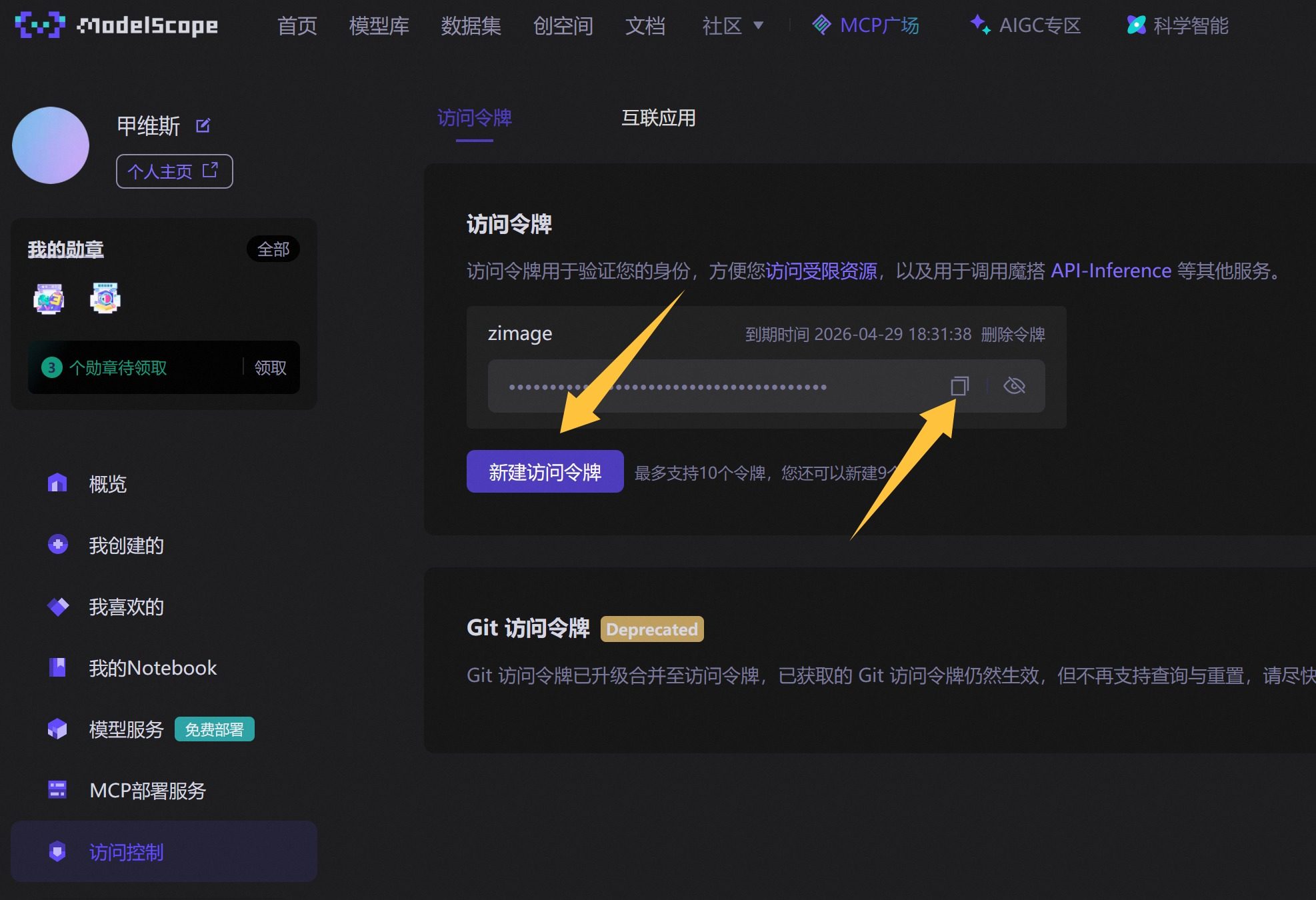The height and width of the screenshot is (900, 1316).
Task: Click the edit icon beside username 甲维斯
Action: coord(203,125)
